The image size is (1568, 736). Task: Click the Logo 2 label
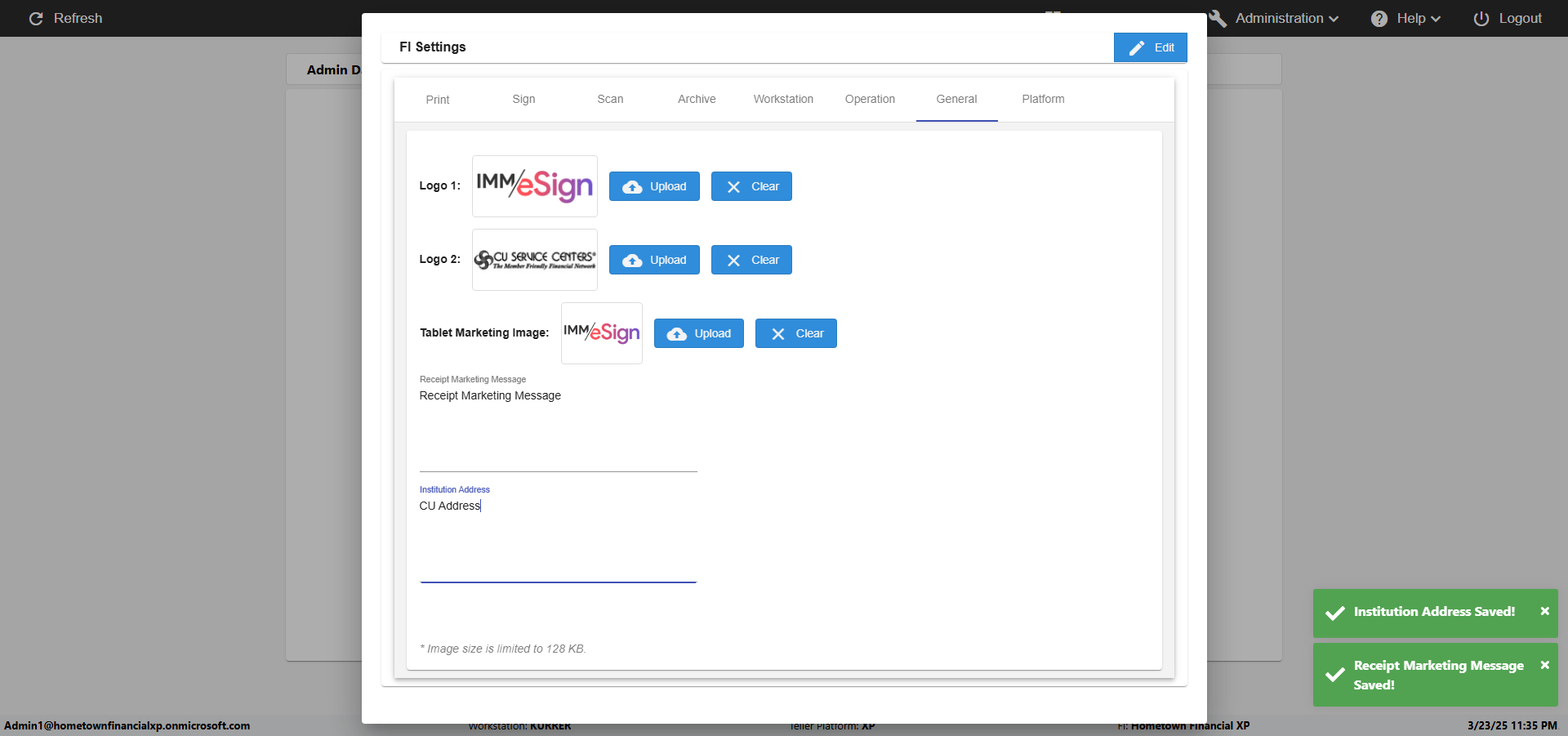pos(440,260)
